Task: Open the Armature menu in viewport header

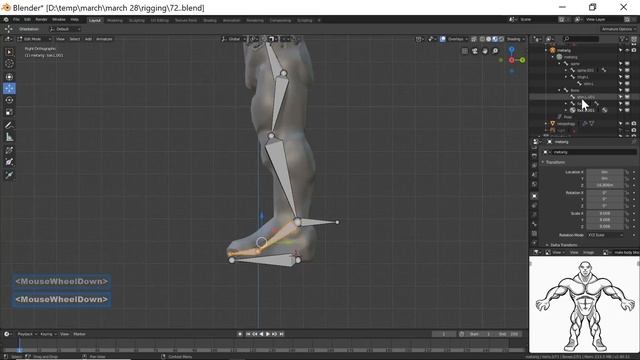Action: 104,39
